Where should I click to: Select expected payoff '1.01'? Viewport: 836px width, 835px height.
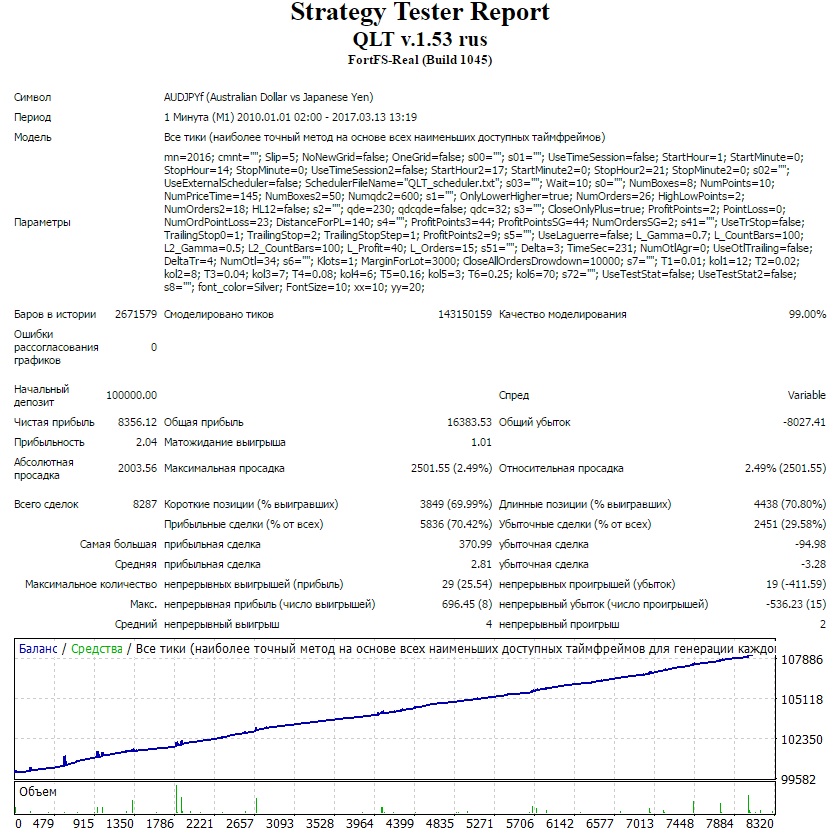(481, 442)
